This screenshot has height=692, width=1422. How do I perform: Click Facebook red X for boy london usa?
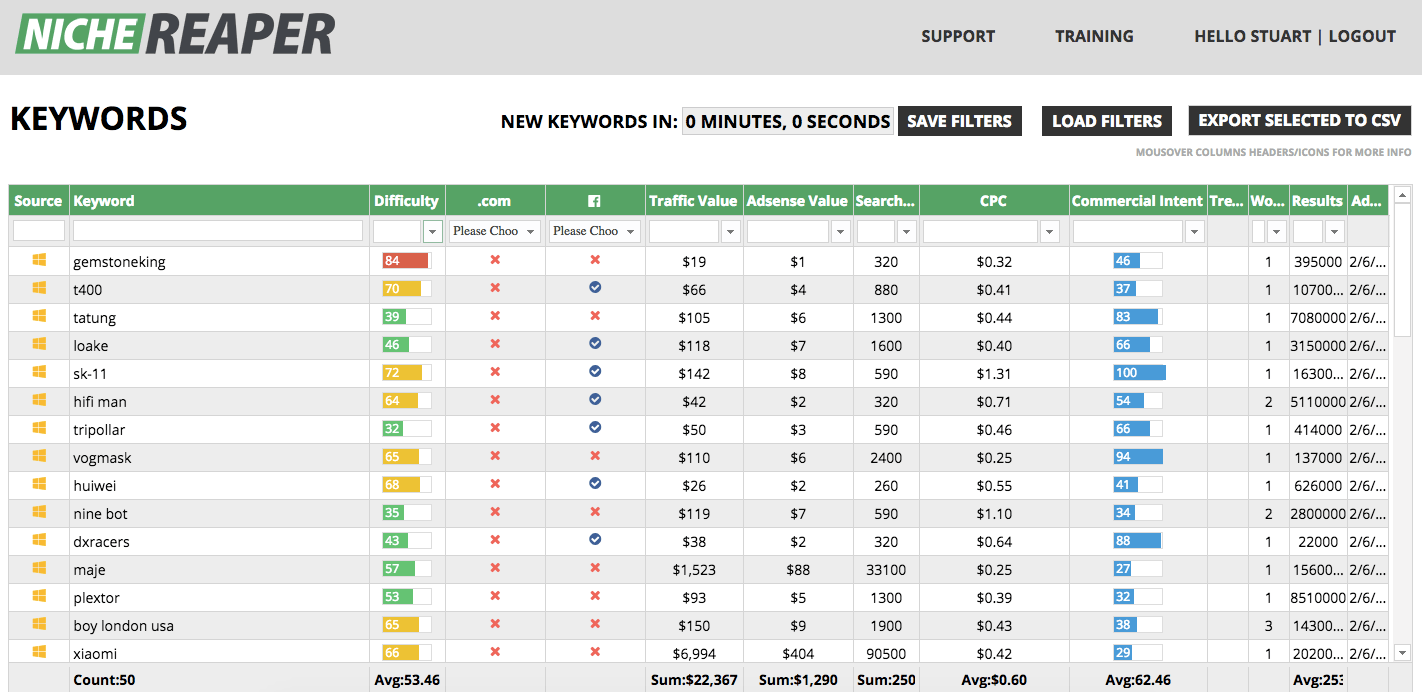tap(595, 624)
